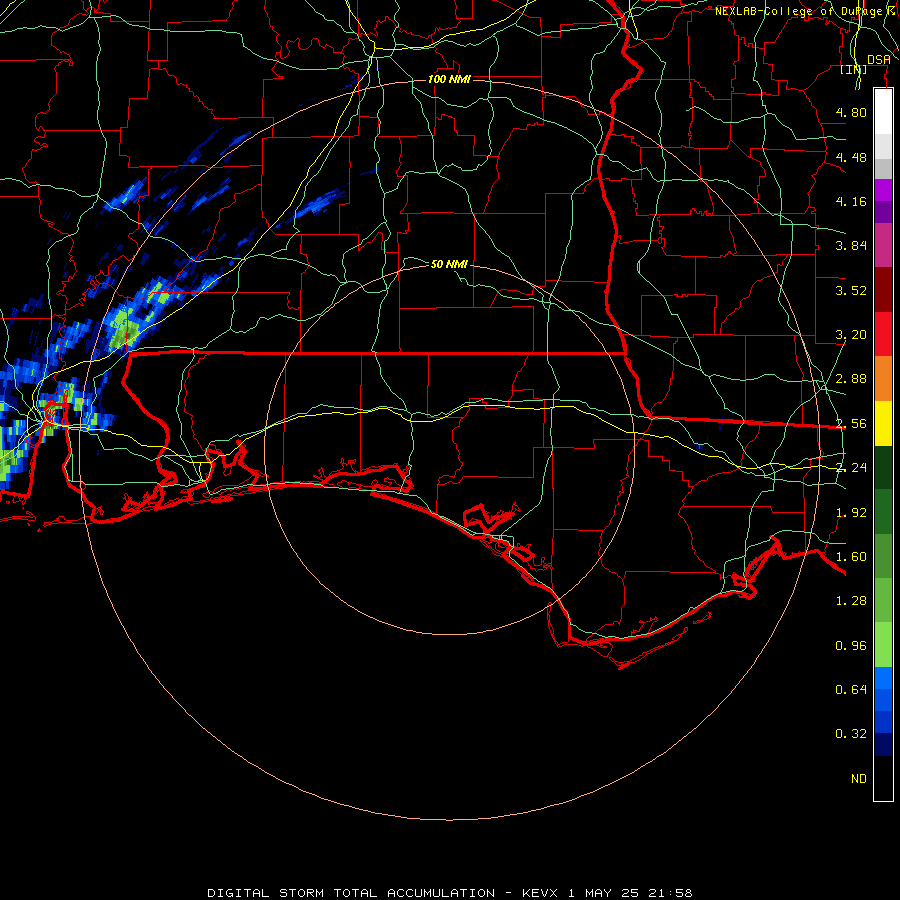Click the yellow legend swatch
This screenshot has height=900, width=900.
(x=883, y=424)
